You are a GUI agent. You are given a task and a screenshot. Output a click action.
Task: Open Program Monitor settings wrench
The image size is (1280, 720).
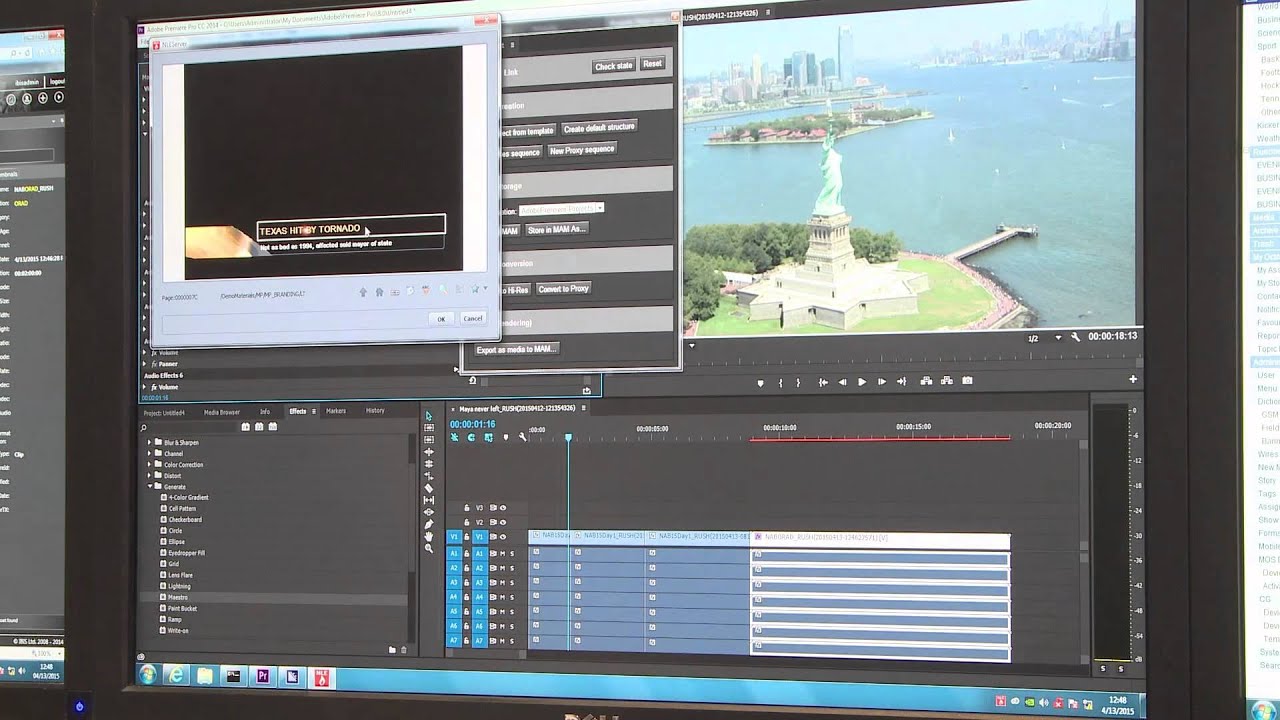coord(1075,337)
